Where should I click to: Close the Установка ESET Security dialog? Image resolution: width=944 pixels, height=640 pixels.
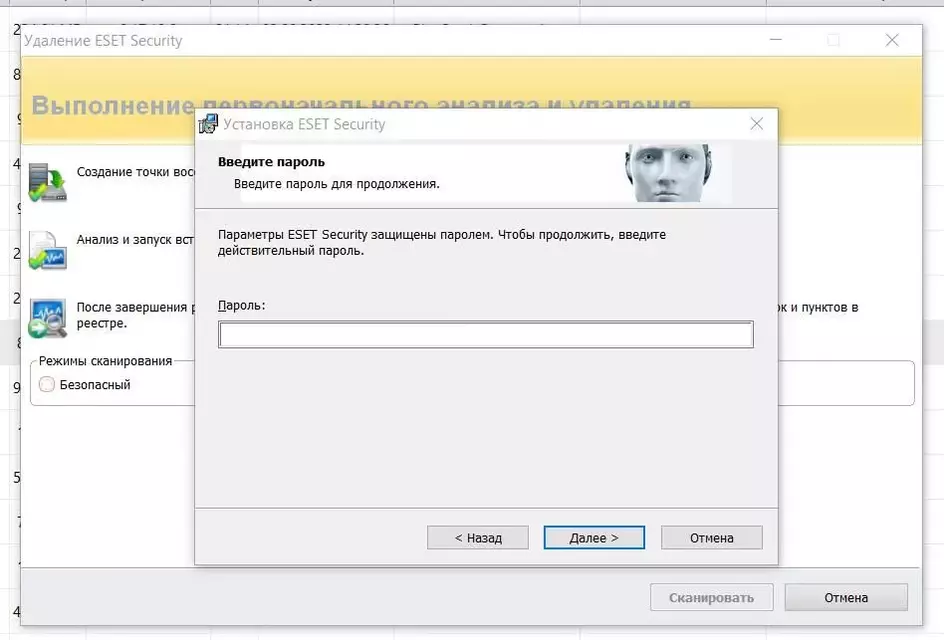[x=757, y=124]
